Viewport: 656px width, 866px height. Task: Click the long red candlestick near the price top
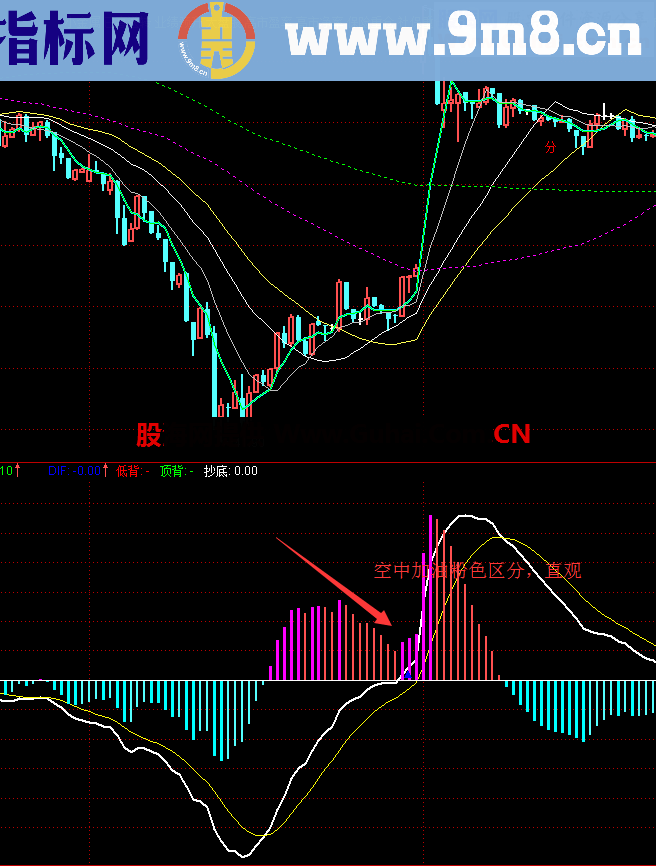click(x=458, y=118)
